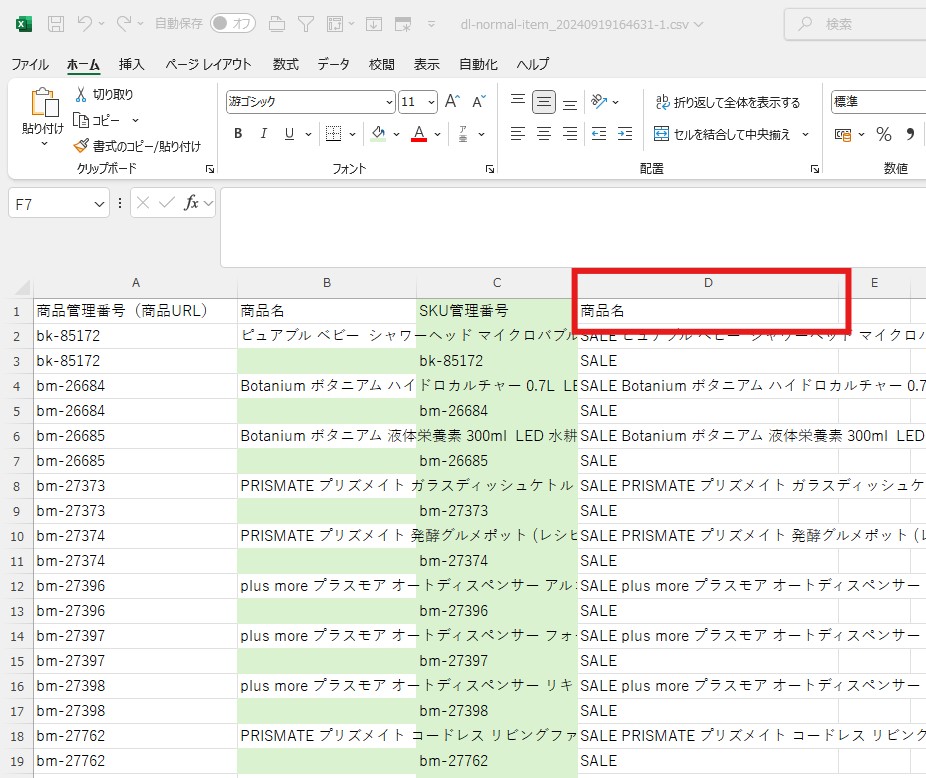Click the phonetic guide (ふりがな) icon

[x=464, y=134]
